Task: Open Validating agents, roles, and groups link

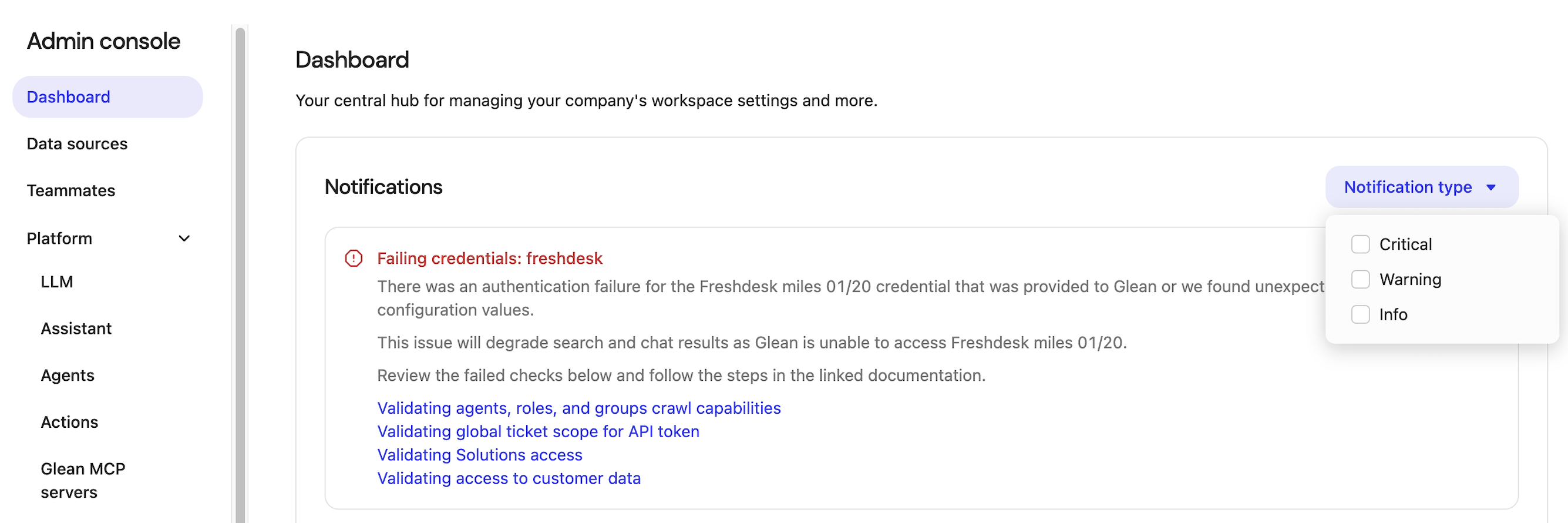Action: [578, 408]
